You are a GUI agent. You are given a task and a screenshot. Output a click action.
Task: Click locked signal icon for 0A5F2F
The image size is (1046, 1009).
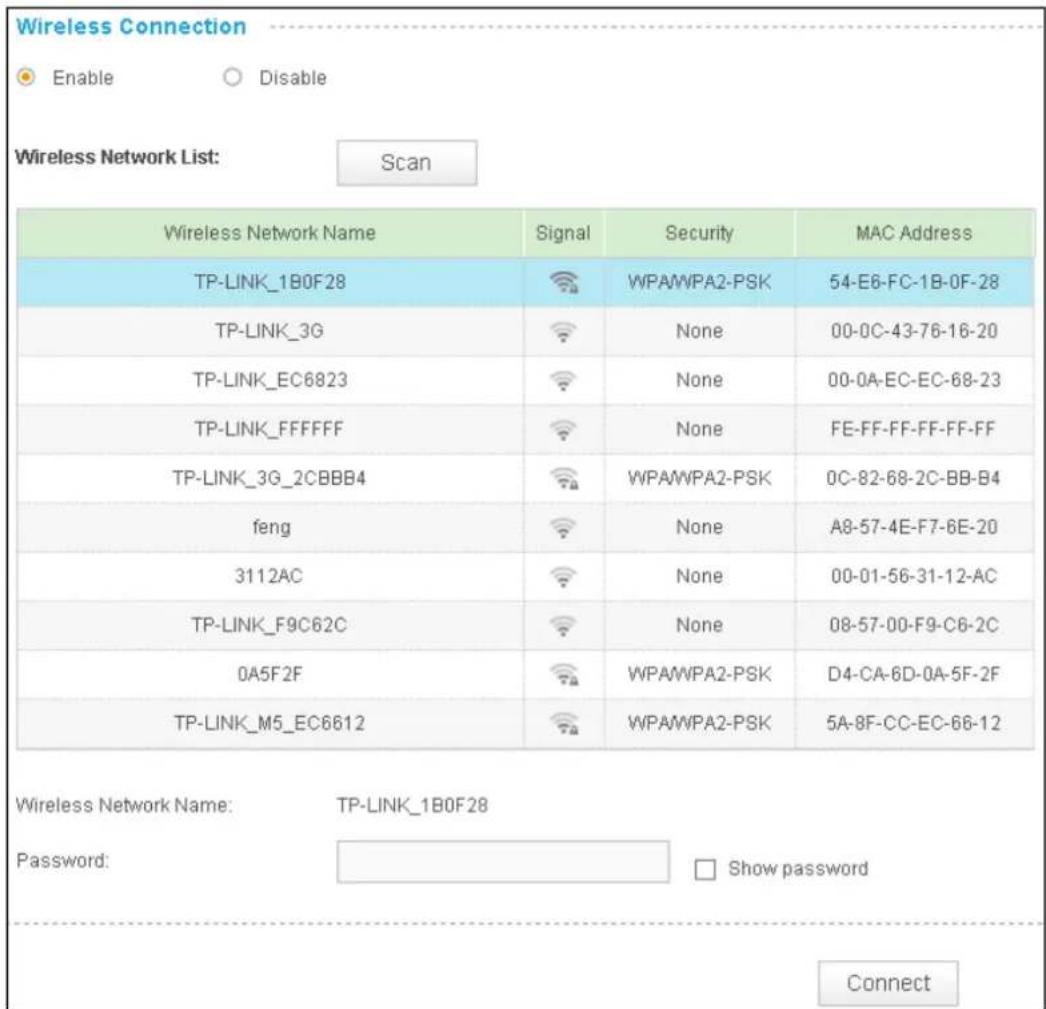(x=564, y=674)
